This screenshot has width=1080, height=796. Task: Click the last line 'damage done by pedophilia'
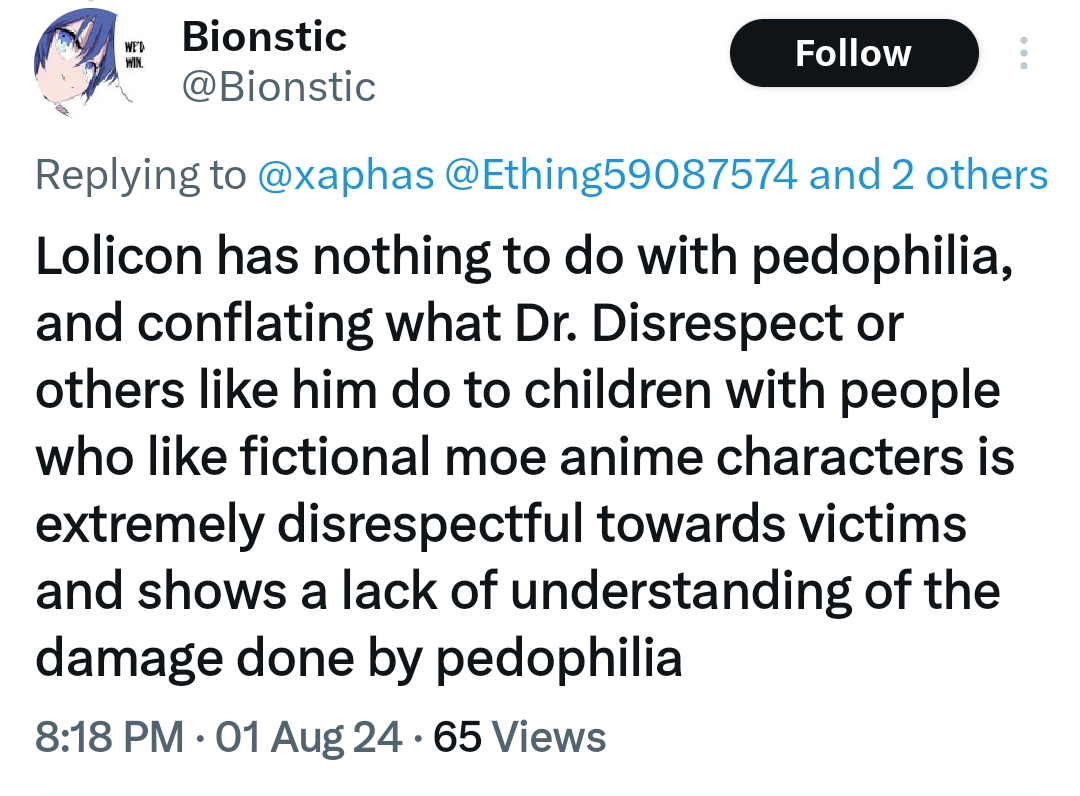pos(359,658)
